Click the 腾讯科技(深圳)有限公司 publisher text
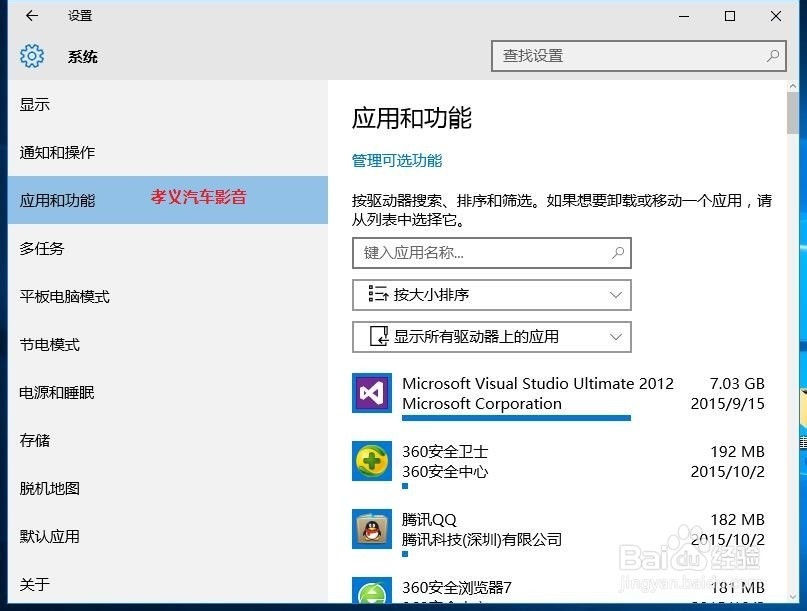The height and width of the screenshot is (611, 807). pyautogui.click(x=482, y=539)
